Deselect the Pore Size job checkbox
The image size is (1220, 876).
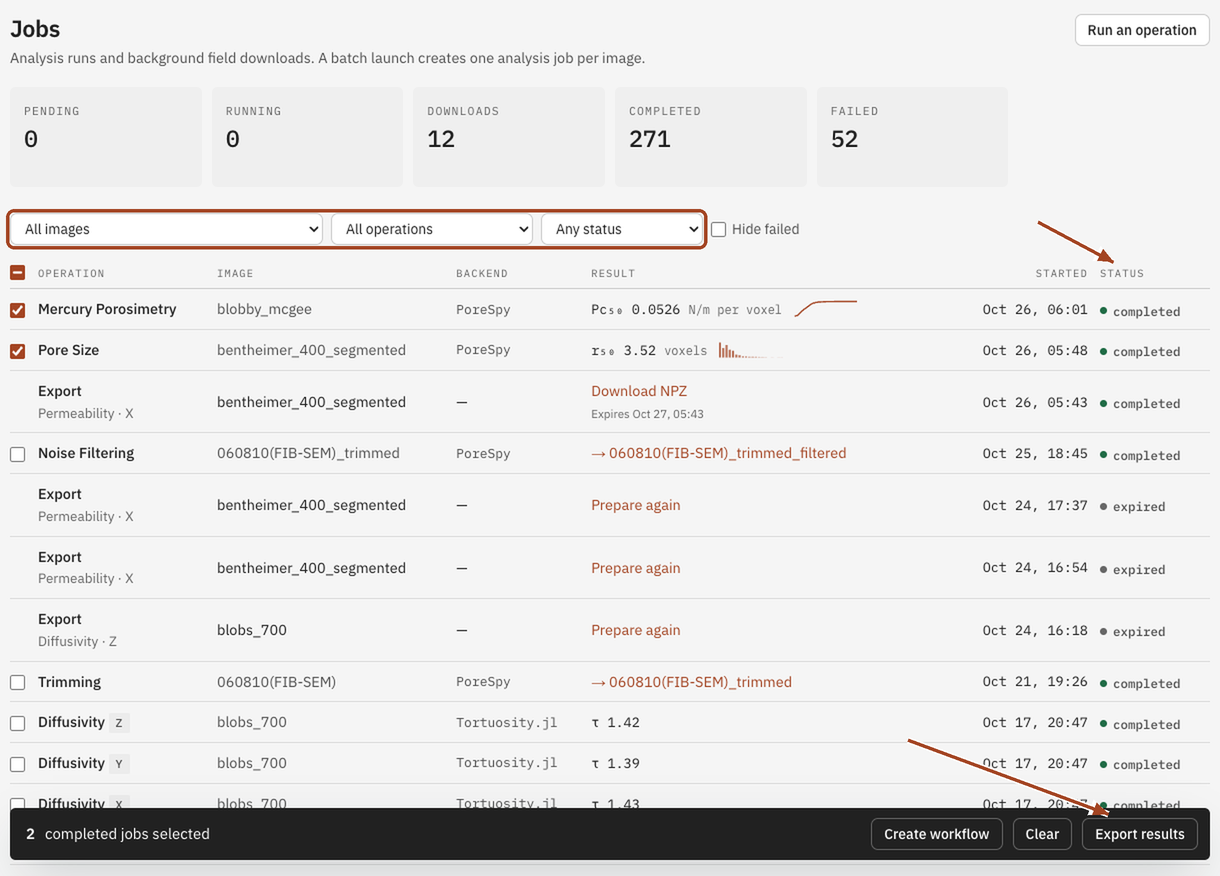[x=18, y=351]
